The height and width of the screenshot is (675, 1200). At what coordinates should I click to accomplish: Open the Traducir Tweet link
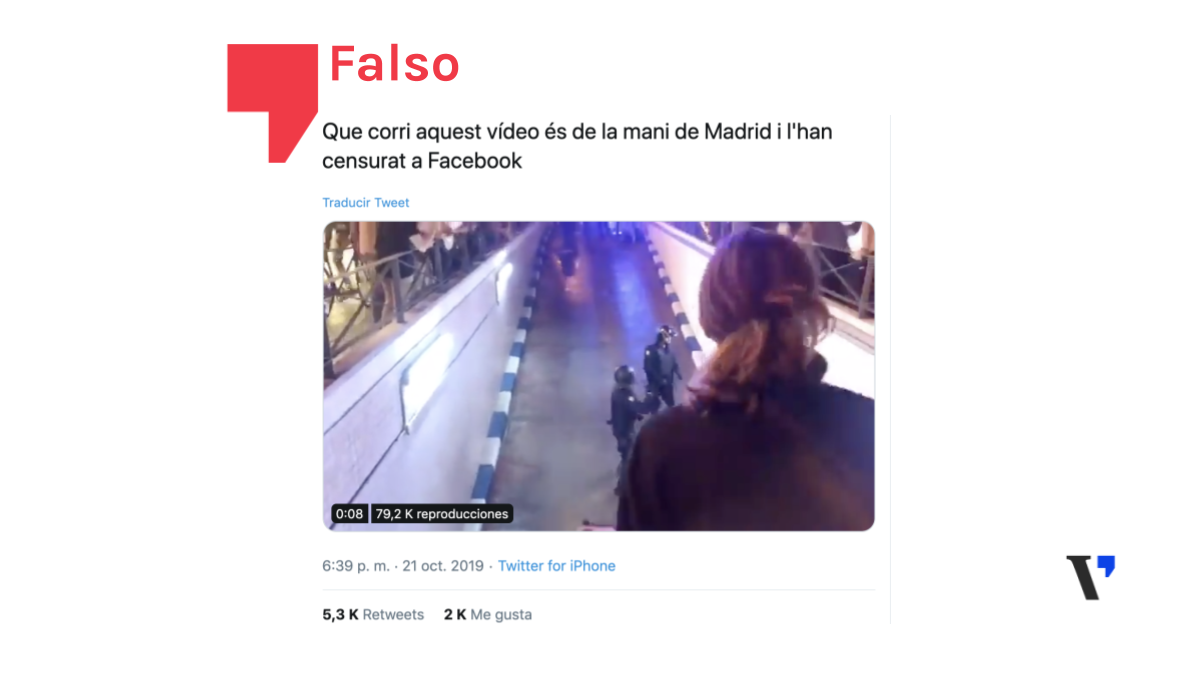365,203
